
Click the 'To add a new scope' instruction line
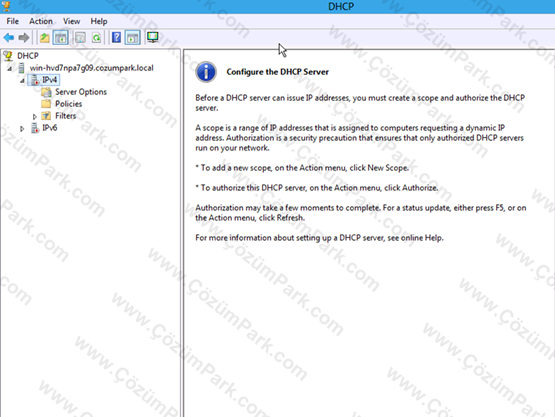[x=302, y=168]
